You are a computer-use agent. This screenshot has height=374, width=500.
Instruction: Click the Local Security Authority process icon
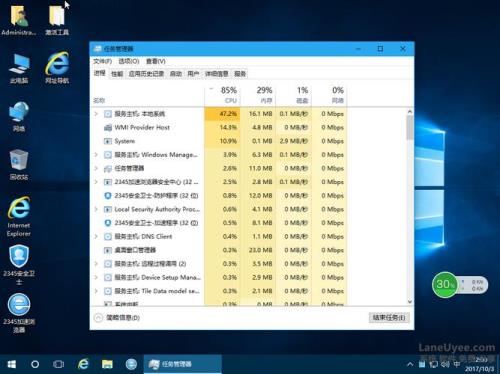point(108,209)
